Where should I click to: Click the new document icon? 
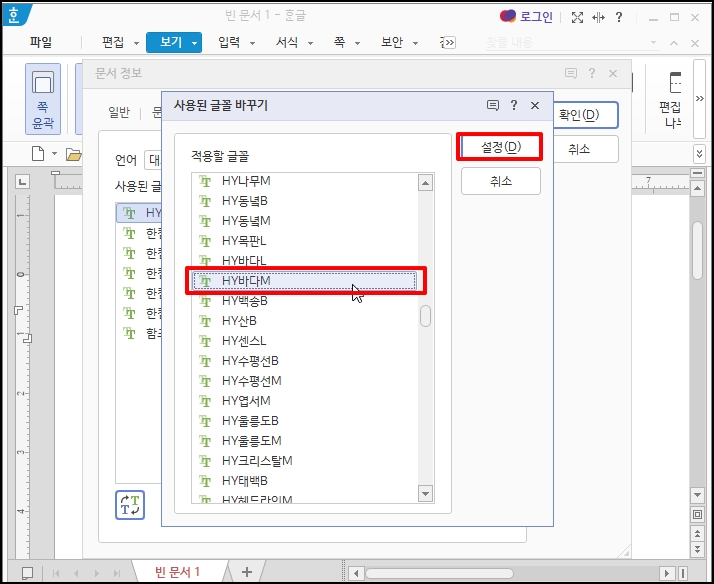point(38,154)
